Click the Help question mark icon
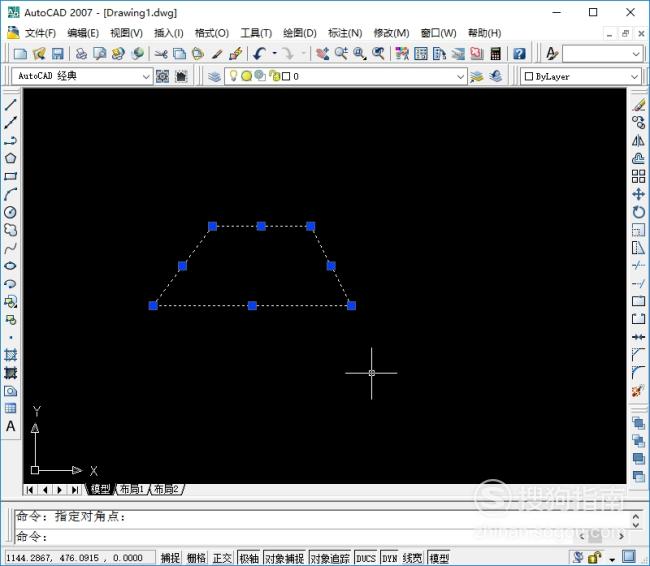 pos(519,53)
